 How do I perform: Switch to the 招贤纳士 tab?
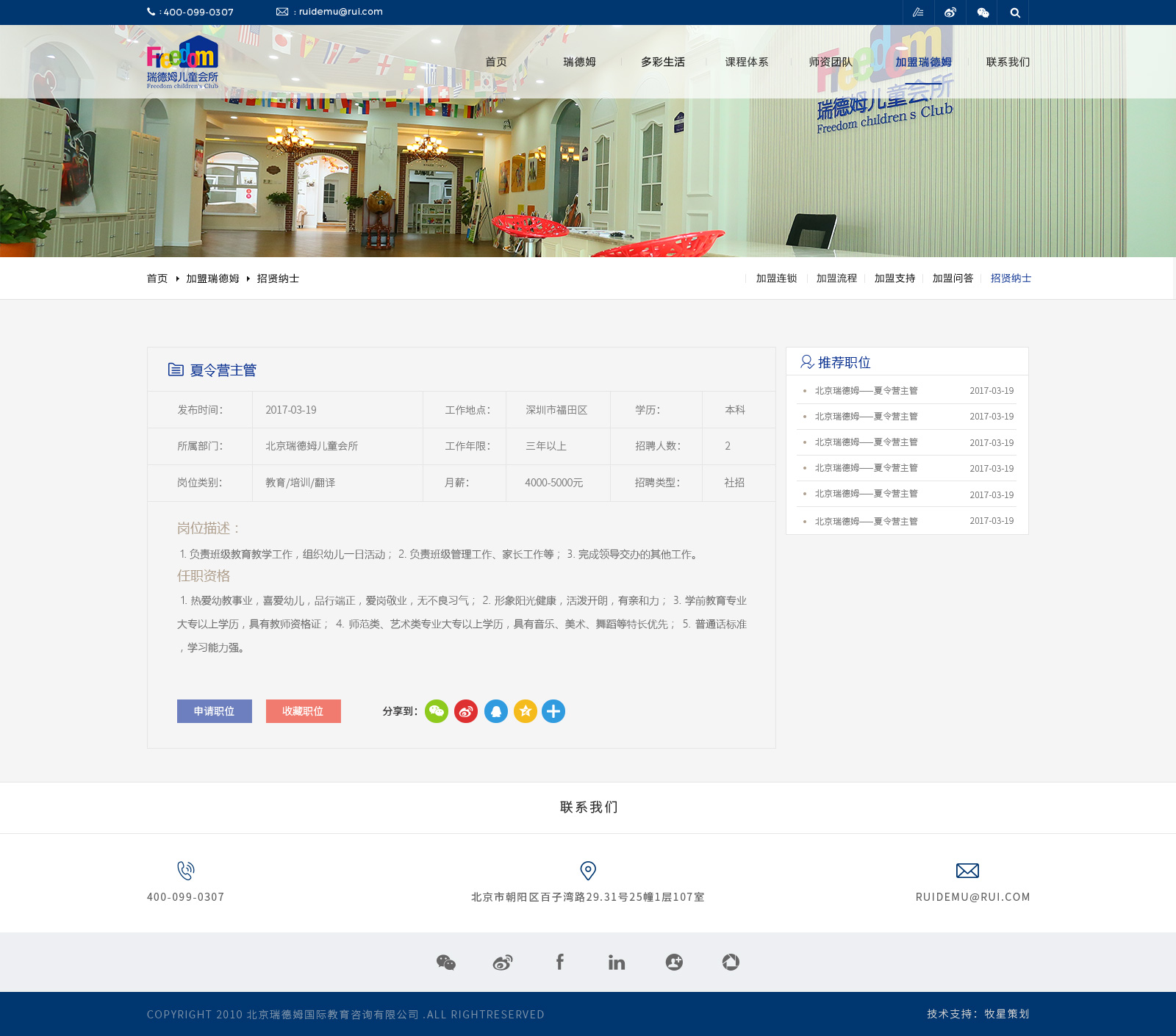tap(1010, 278)
